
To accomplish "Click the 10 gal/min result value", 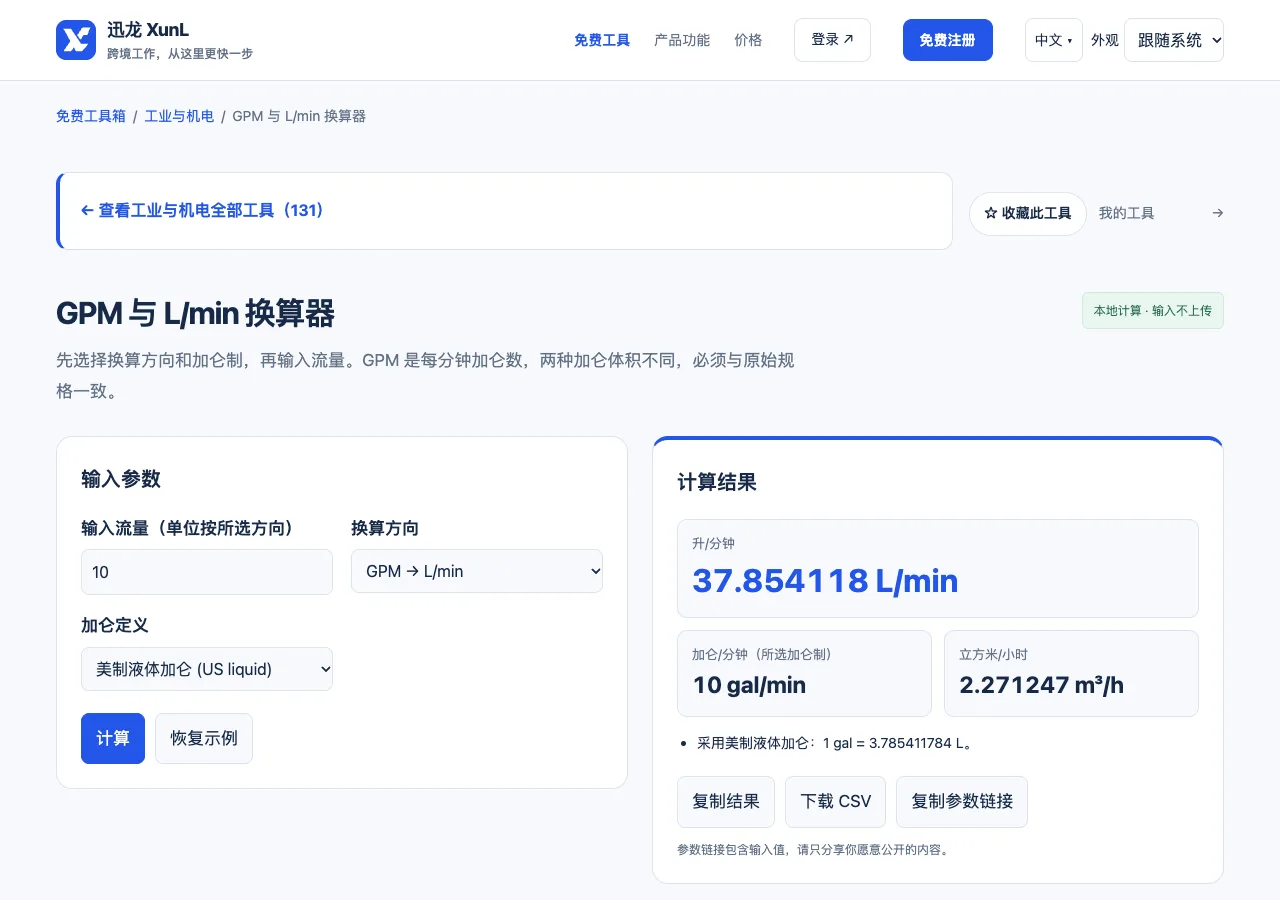I will pyautogui.click(x=749, y=685).
